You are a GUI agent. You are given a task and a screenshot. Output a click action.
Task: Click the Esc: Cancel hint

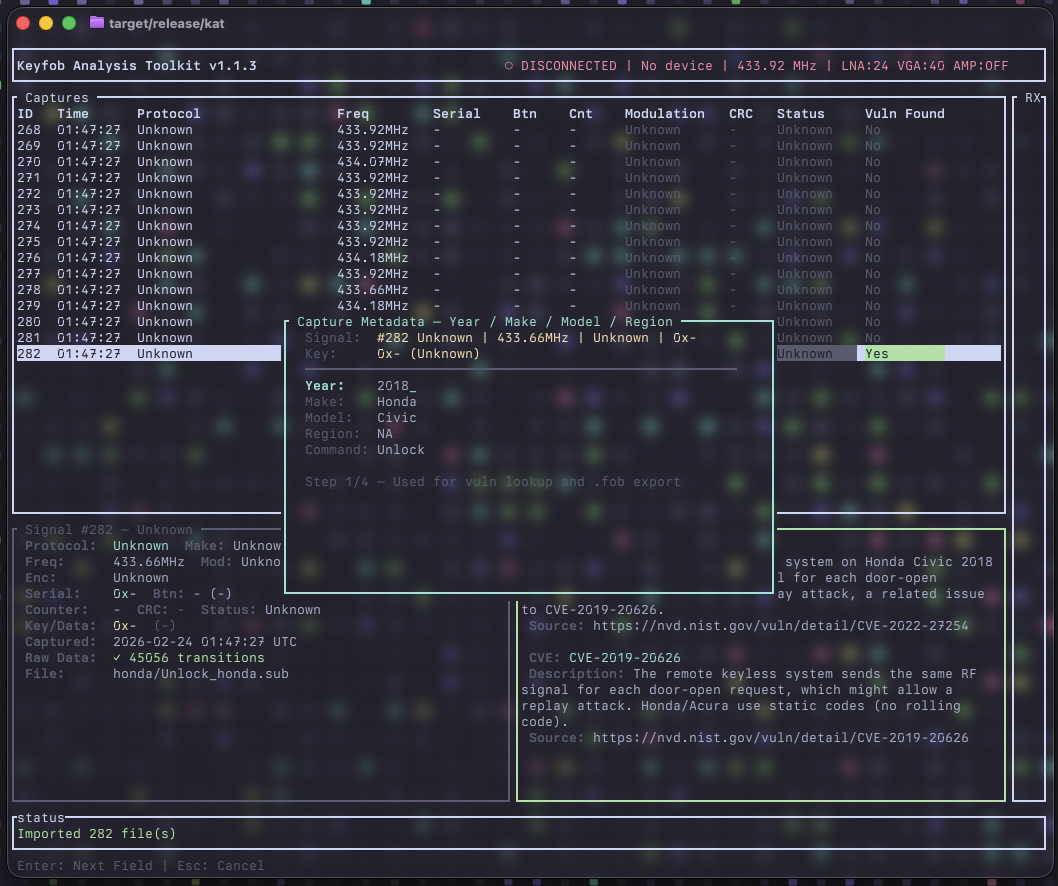pyautogui.click(x=221, y=866)
